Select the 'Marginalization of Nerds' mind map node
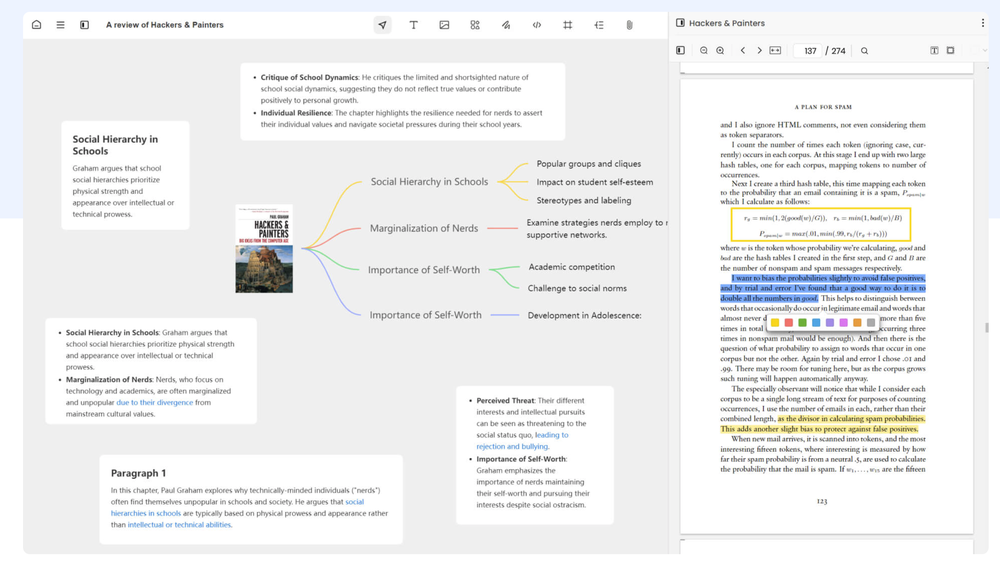This screenshot has height=566, width=1000. [x=423, y=228]
